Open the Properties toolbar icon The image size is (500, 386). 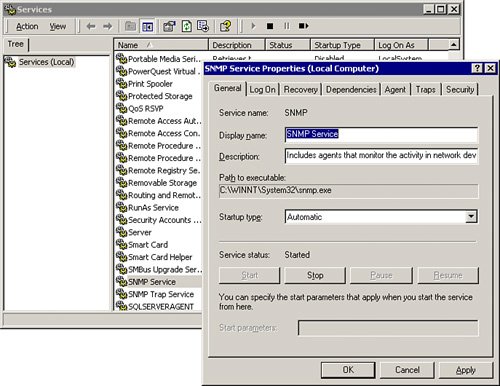169,26
